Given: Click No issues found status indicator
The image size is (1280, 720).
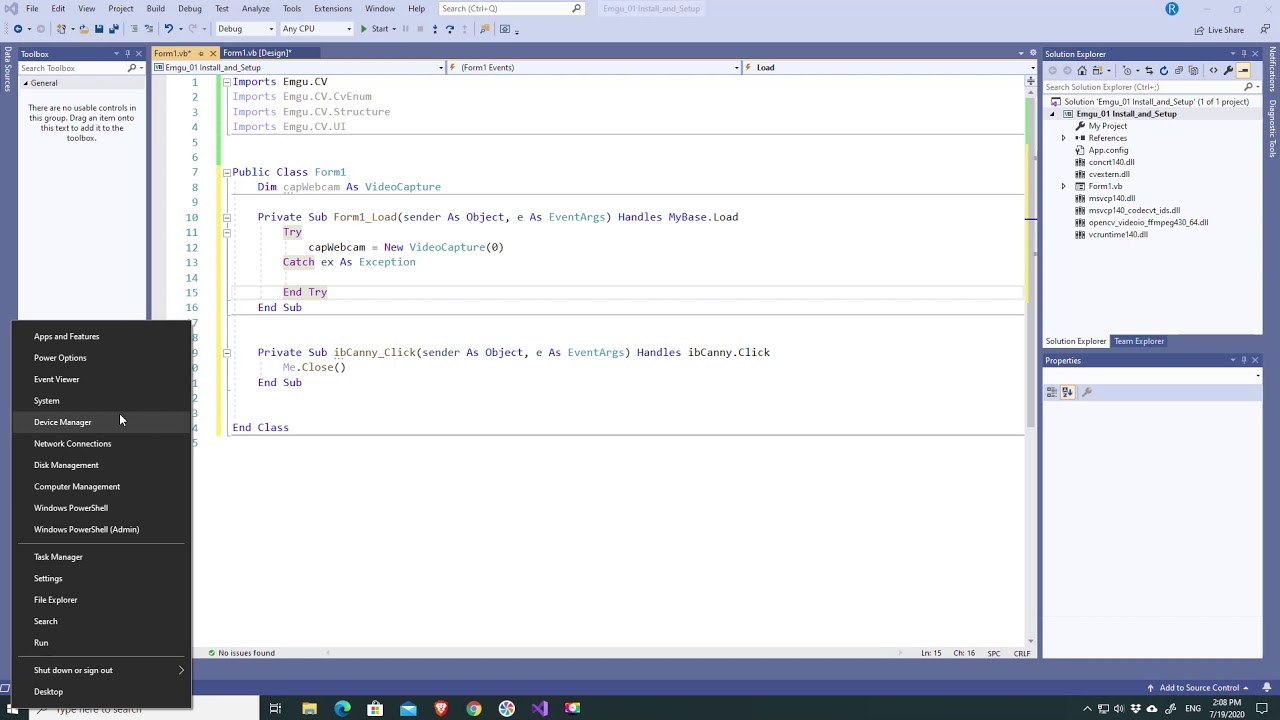Looking at the screenshot, I should pyautogui.click(x=242, y=653).
